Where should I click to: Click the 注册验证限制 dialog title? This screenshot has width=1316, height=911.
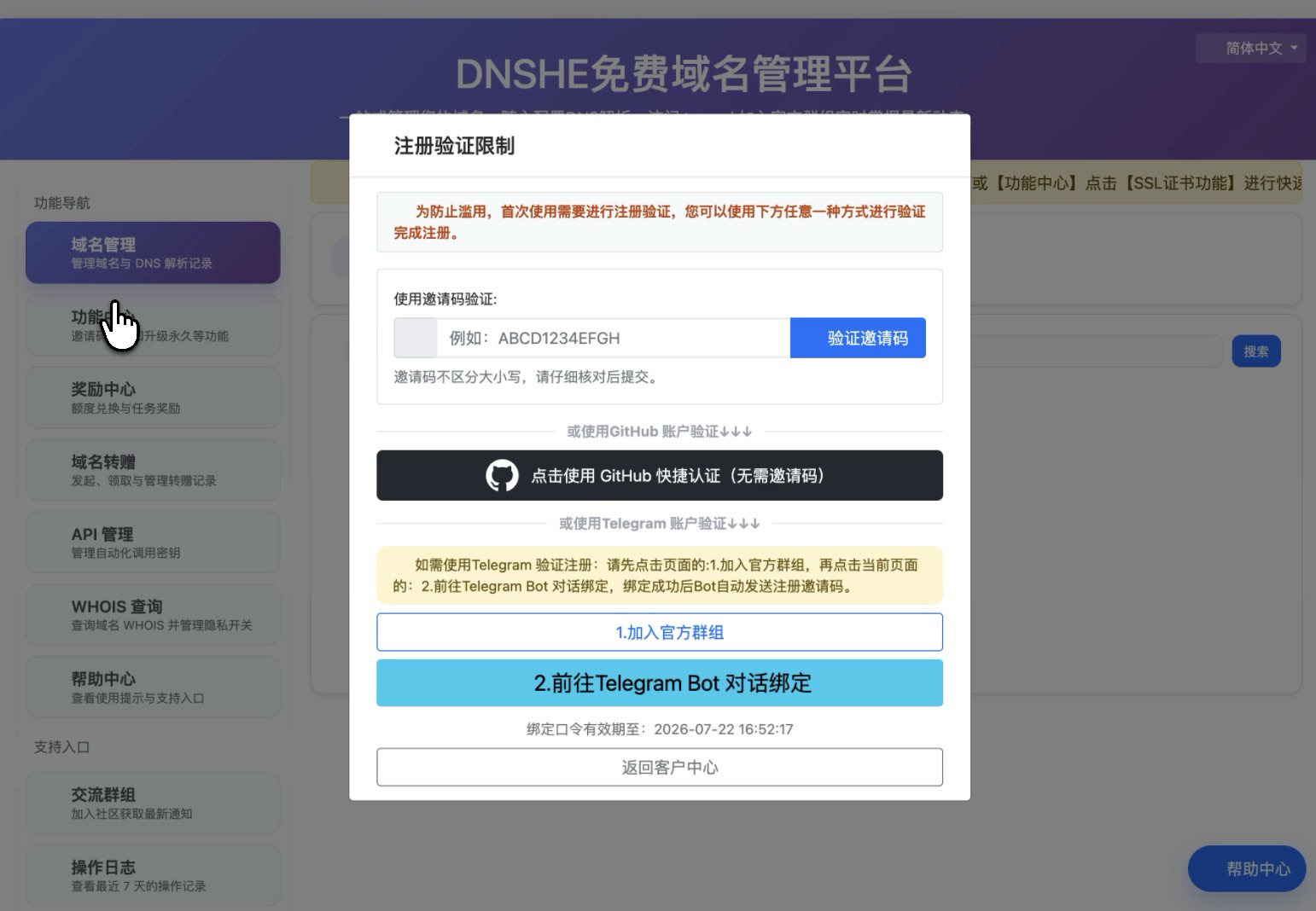(454, 146)
